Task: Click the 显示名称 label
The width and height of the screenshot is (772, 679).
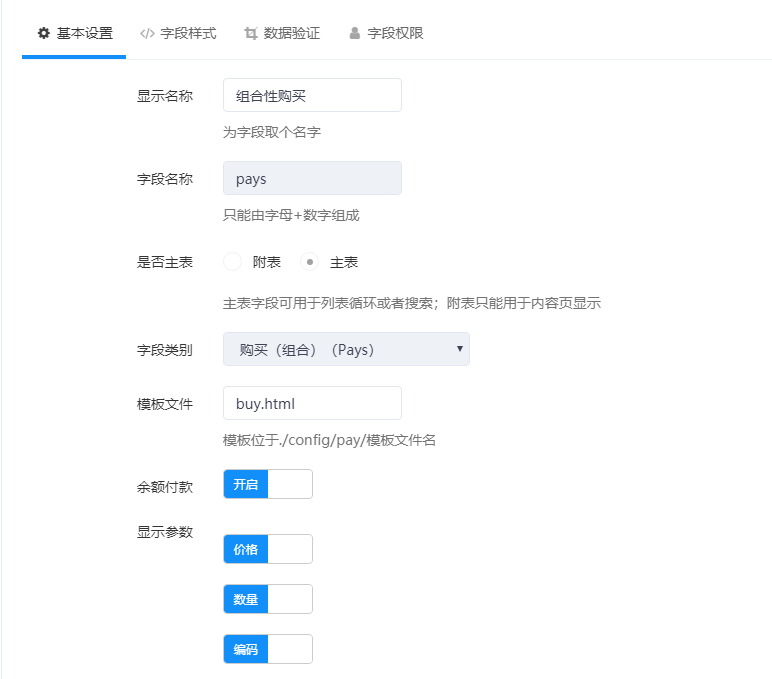Action: (164, 96)
